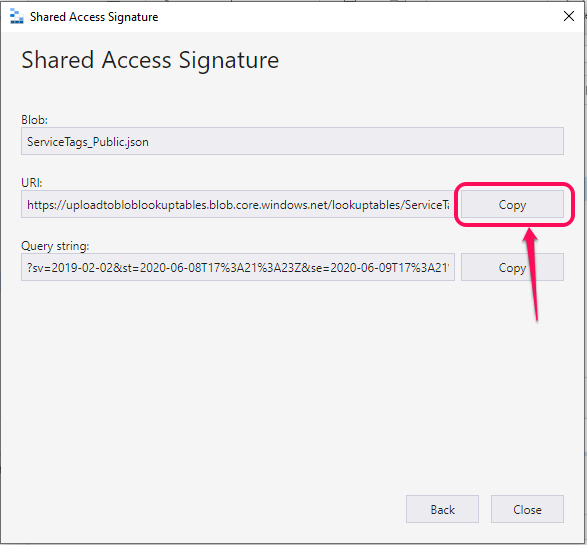587x545 pixels.
Task: Copy the Query string value
Action: 512,267
